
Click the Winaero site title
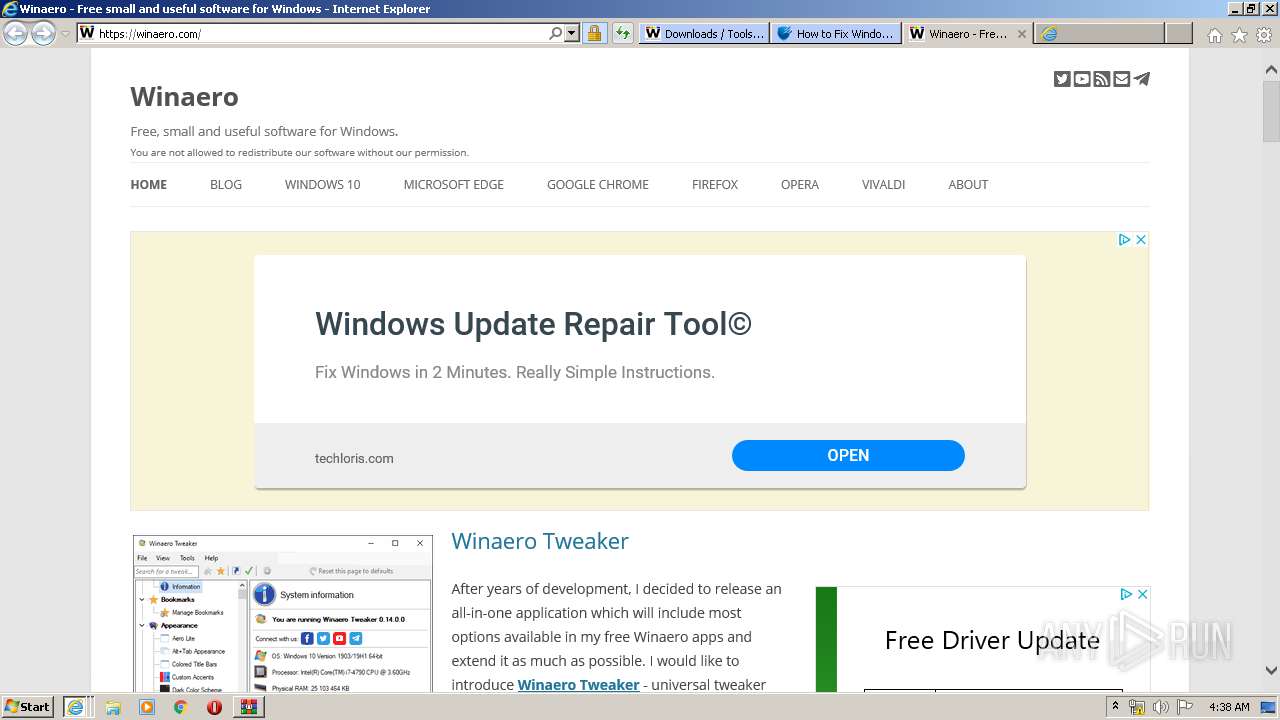pyautogui.click(x=184, y=97)
